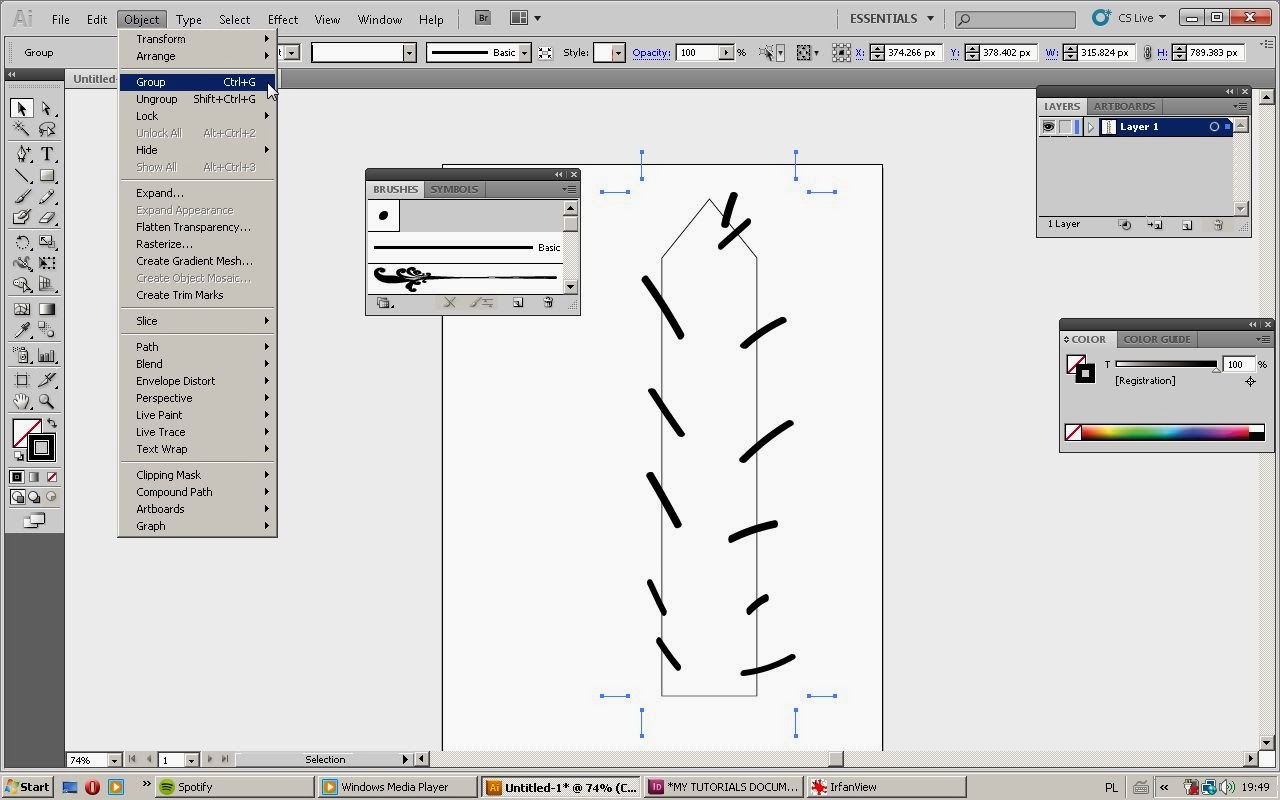1280x800 pixels.
Task: Select the Magic Wand tool
Action: [x=22, y=130]
